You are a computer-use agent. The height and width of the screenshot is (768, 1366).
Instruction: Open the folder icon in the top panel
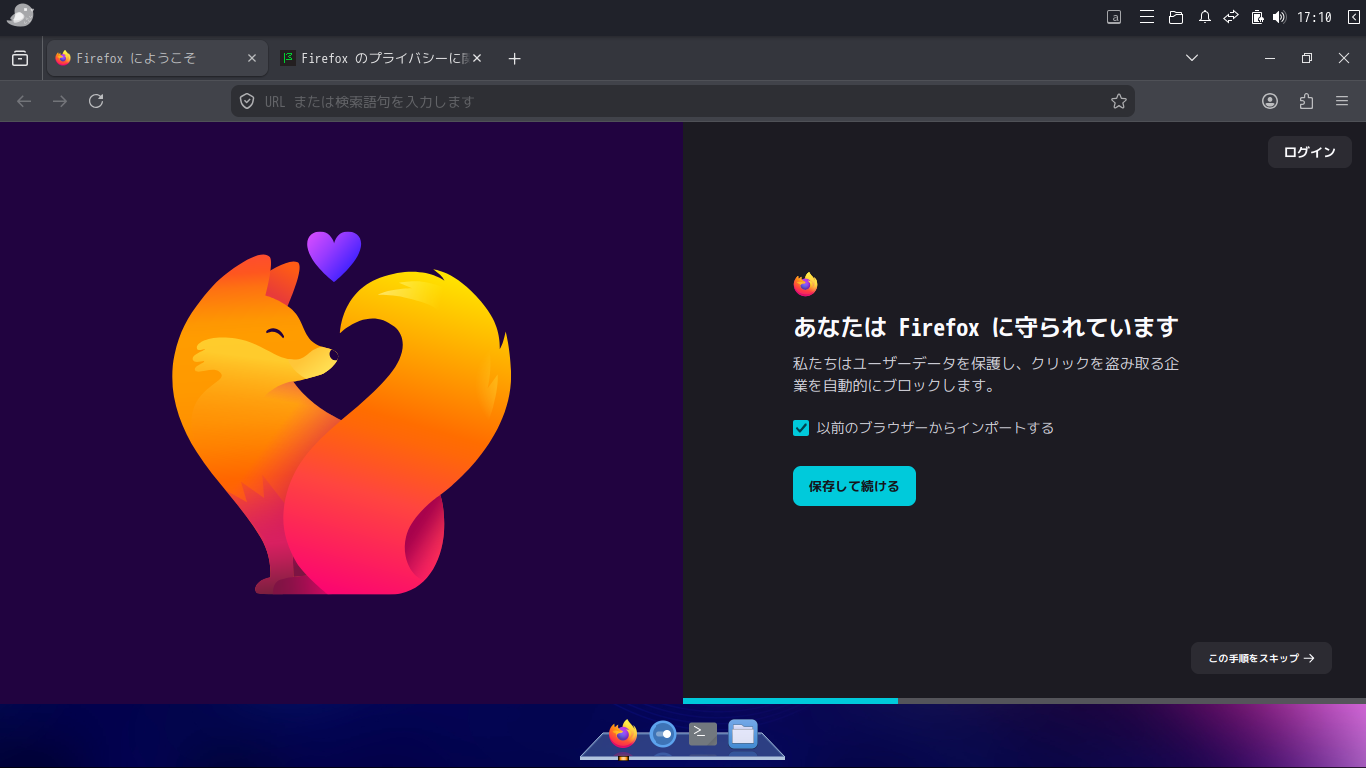(1176, 17)
